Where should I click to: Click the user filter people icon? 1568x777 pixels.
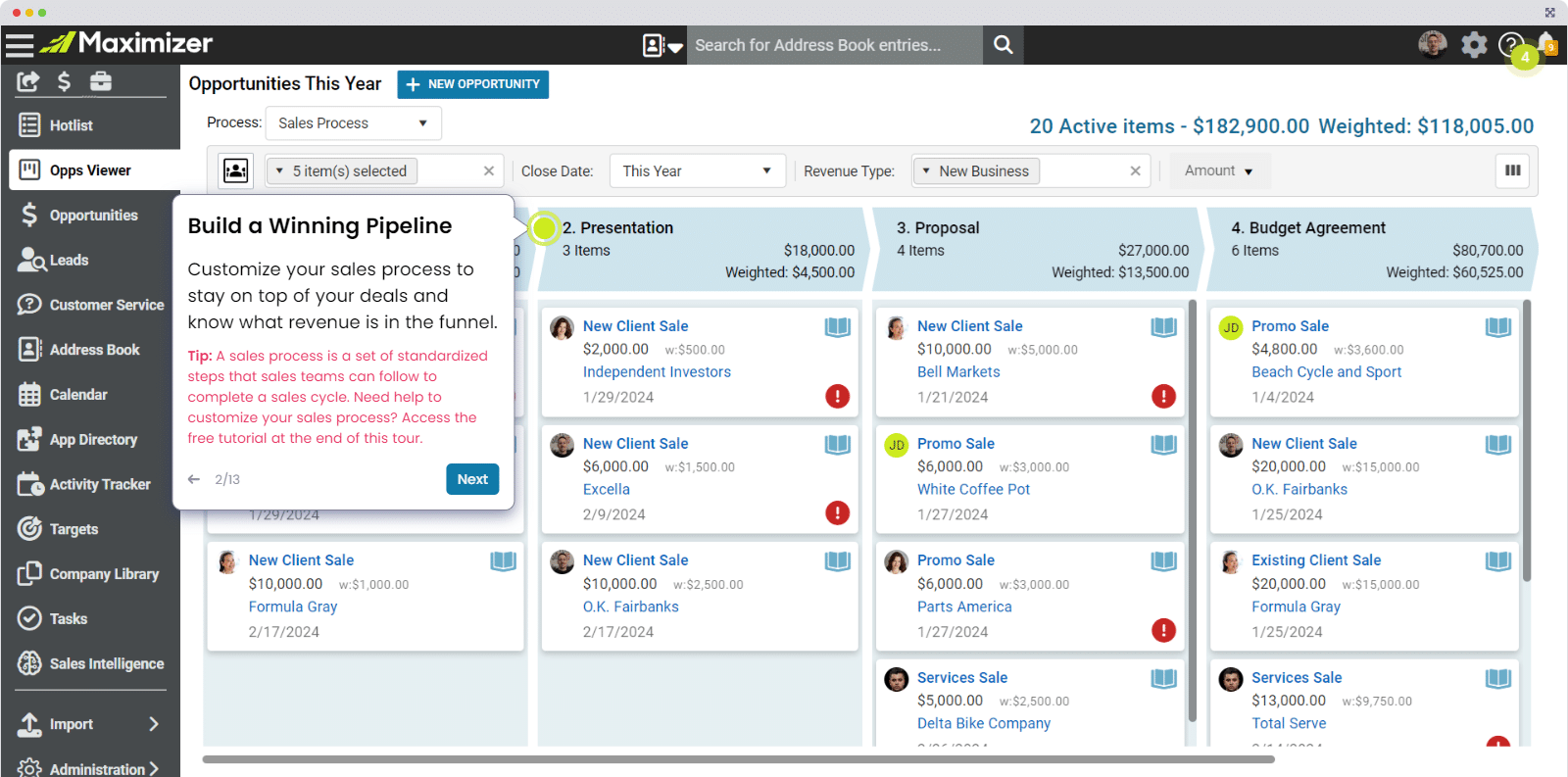(236, 170)
